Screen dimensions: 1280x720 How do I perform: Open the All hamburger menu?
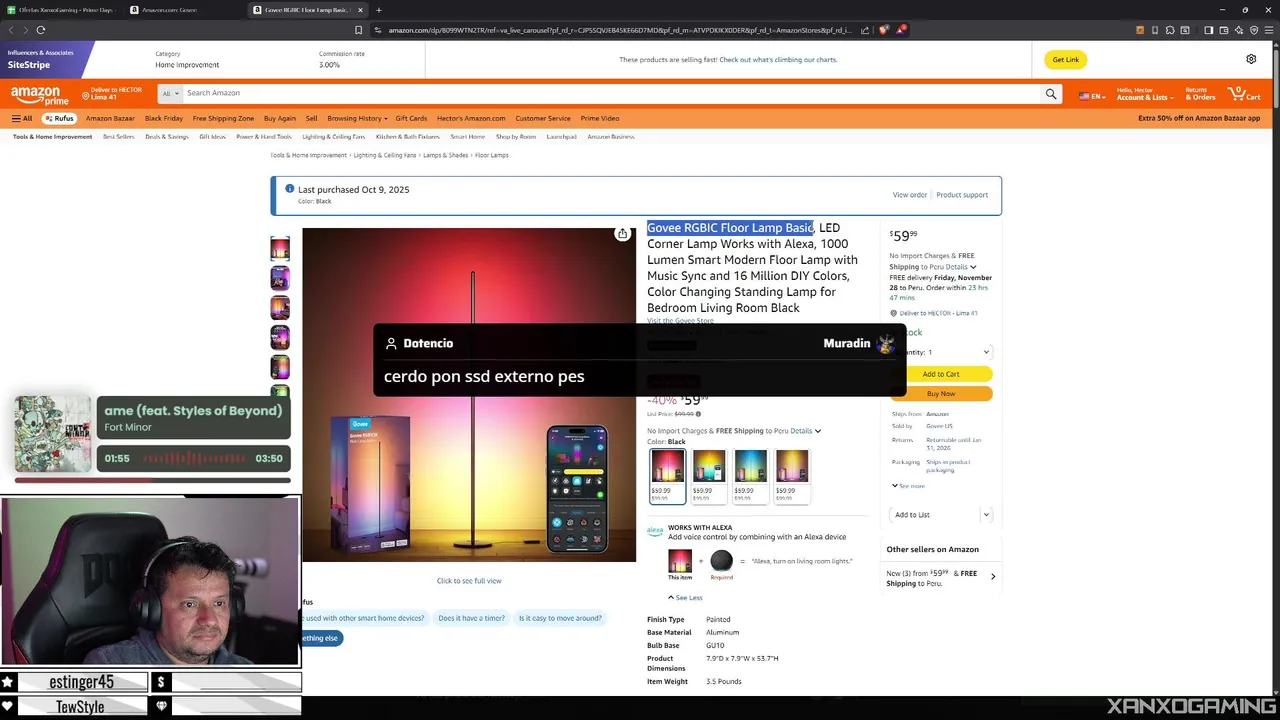[22, 118]
